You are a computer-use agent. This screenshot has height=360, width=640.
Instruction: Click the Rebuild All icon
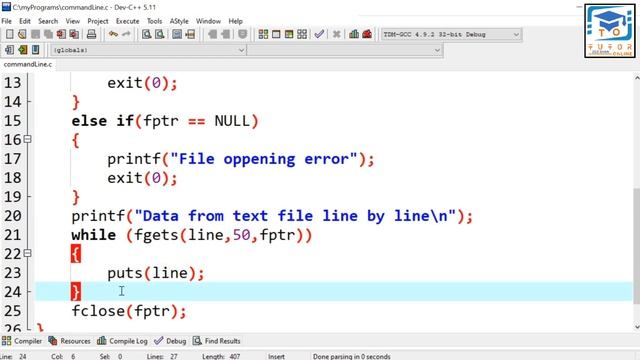[x=302, y=34]
